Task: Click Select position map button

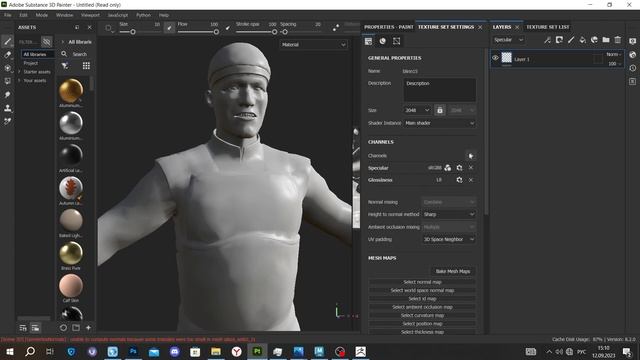Action: point(422,324)
